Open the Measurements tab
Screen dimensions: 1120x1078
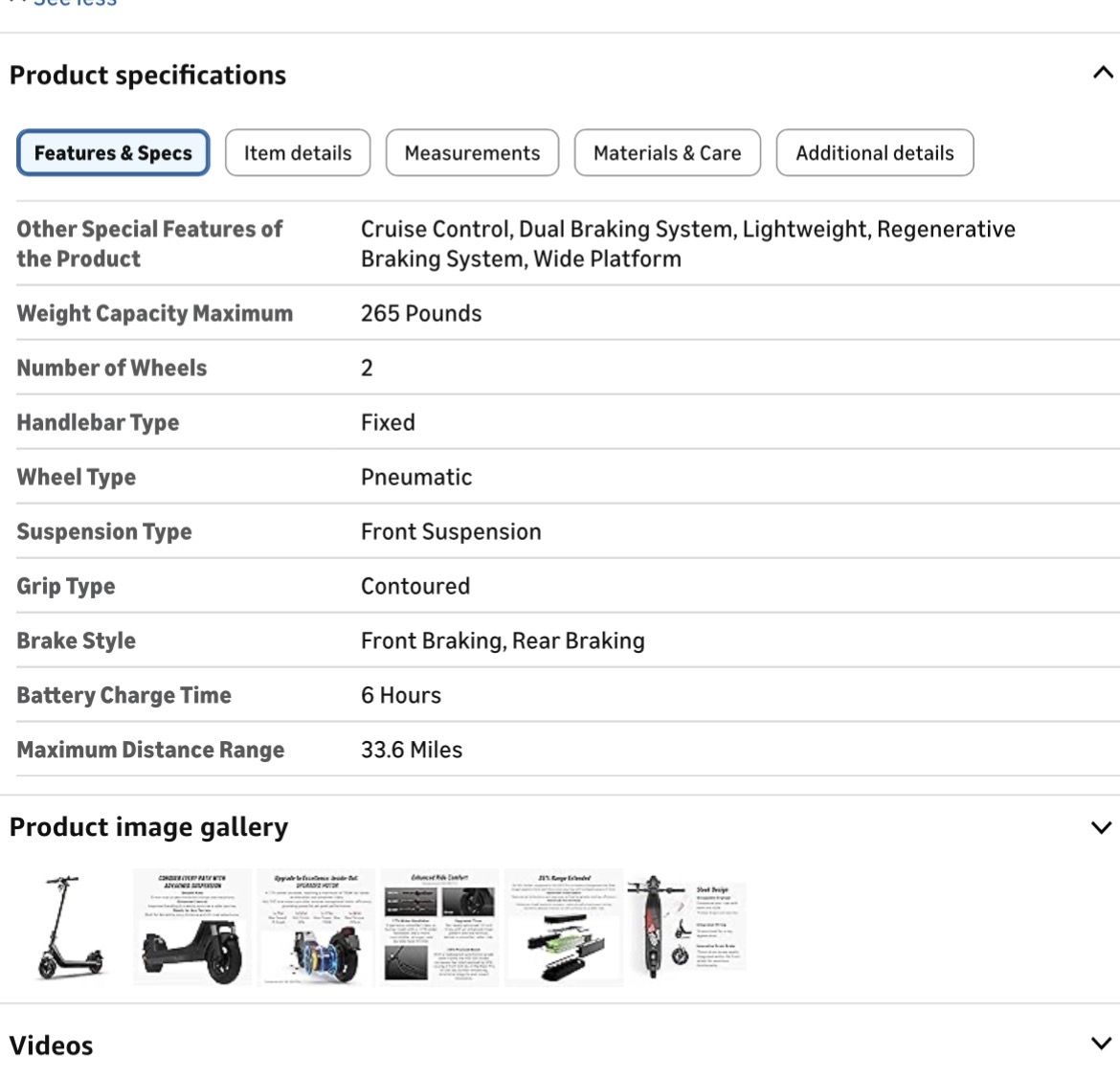tap(472, 153)
